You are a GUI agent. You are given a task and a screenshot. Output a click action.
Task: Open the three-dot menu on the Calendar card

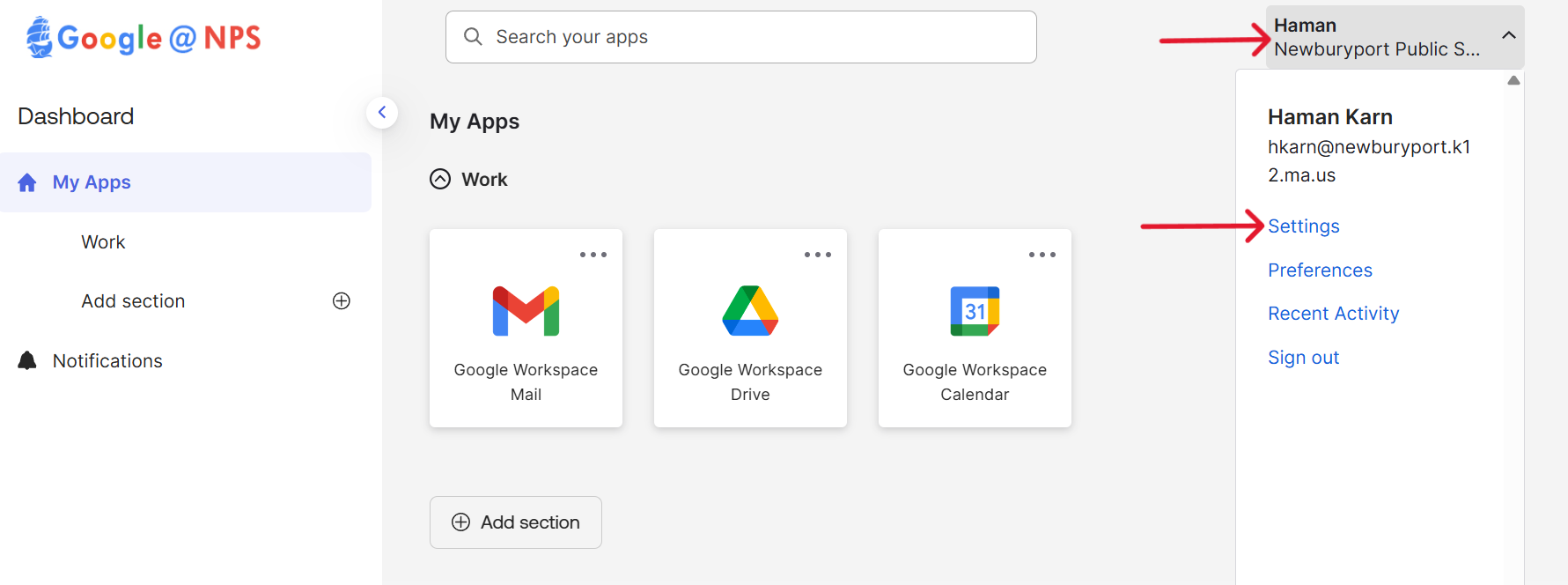pos(1042,255)
